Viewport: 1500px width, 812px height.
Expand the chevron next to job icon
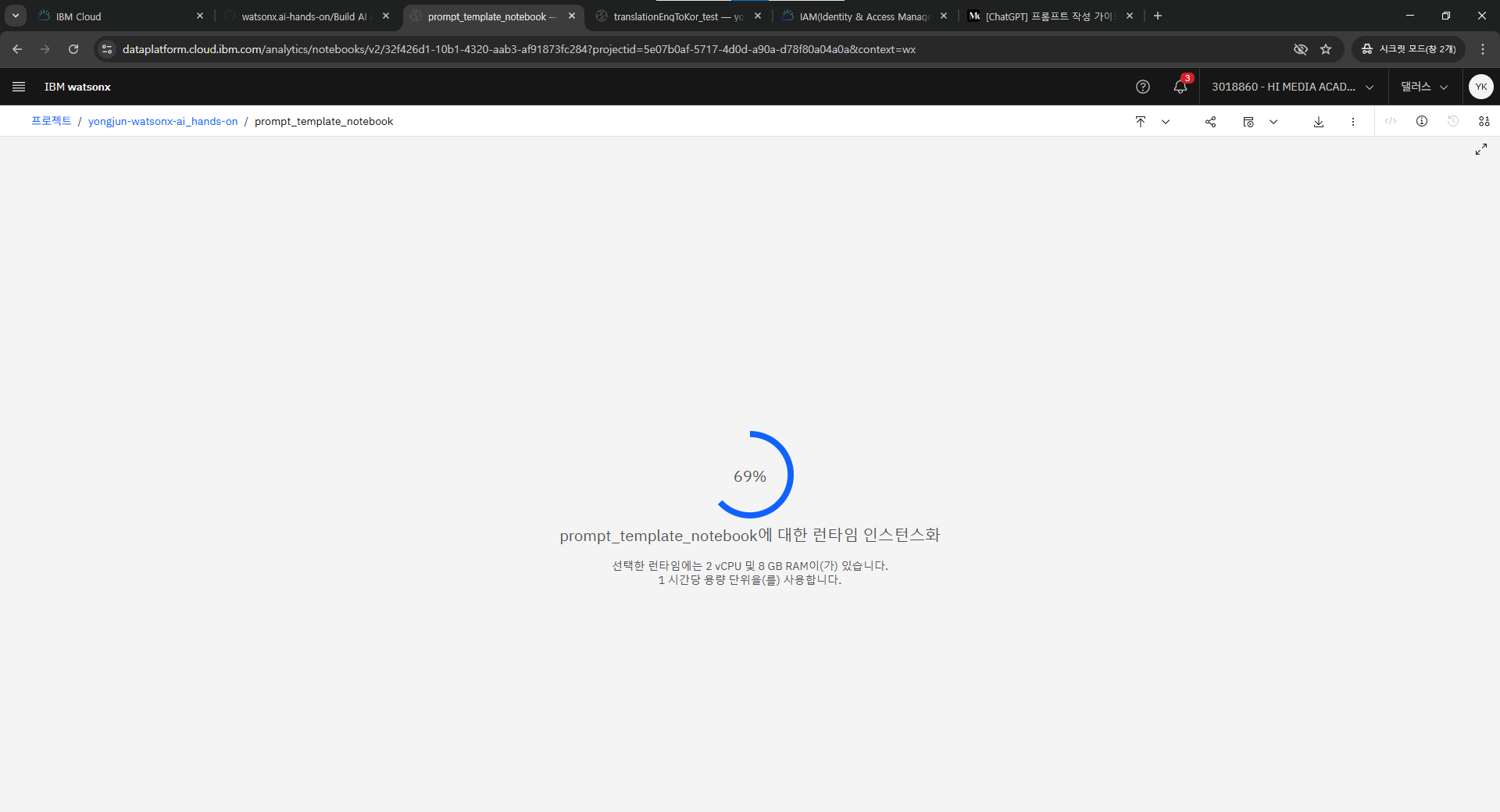[1273, 122]
